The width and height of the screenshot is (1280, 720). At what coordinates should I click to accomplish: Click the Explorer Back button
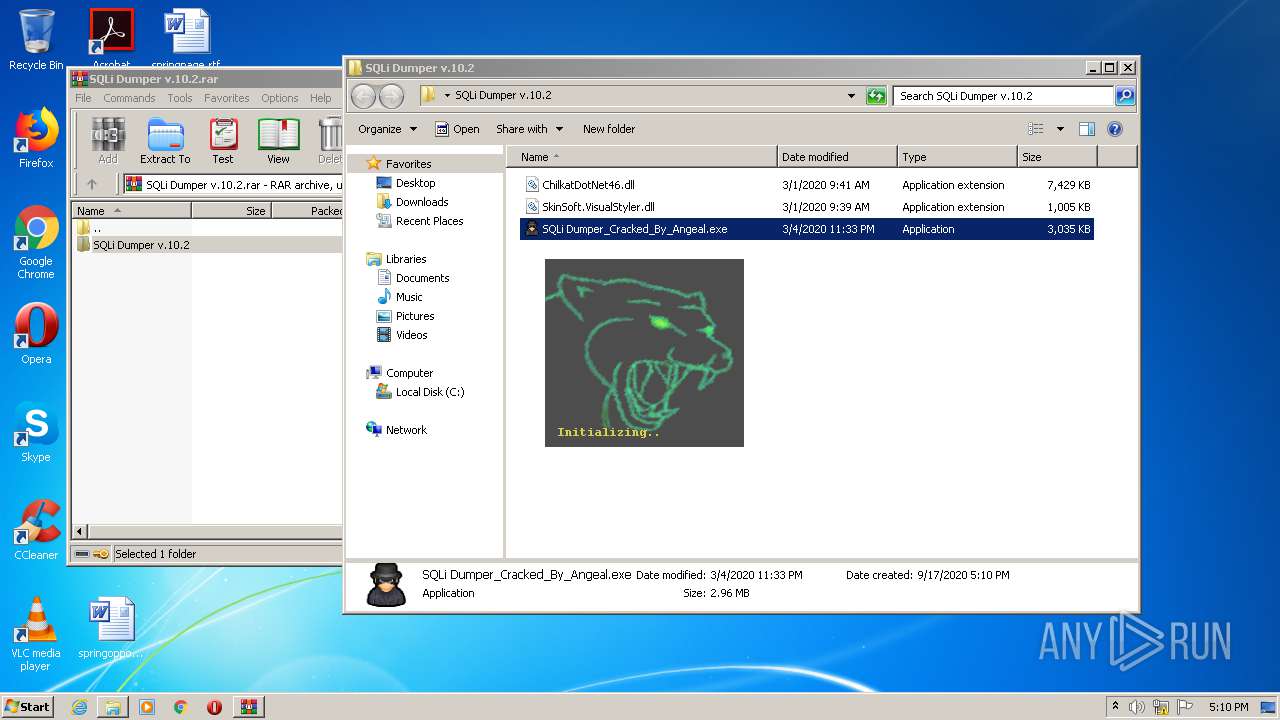coord(363,96)
